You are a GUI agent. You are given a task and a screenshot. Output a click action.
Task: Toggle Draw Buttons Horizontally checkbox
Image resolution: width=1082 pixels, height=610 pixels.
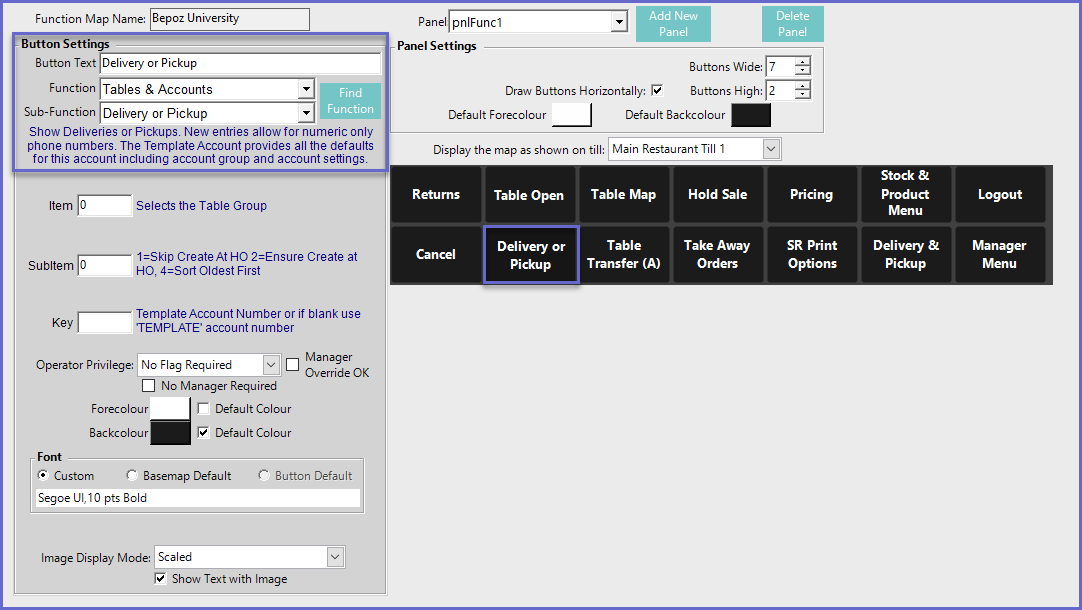[657, 90]
